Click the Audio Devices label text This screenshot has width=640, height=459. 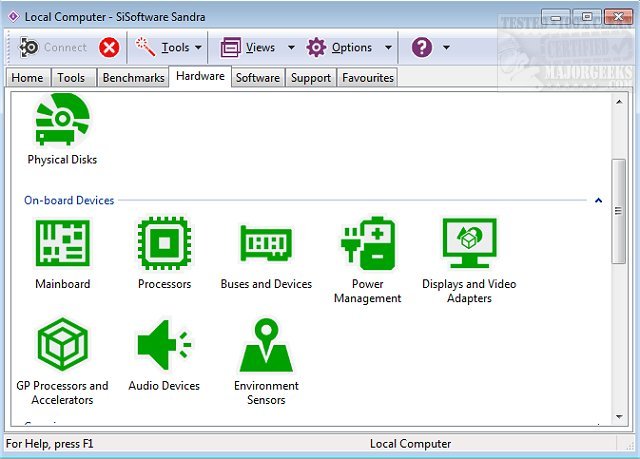tap(164, 386)
